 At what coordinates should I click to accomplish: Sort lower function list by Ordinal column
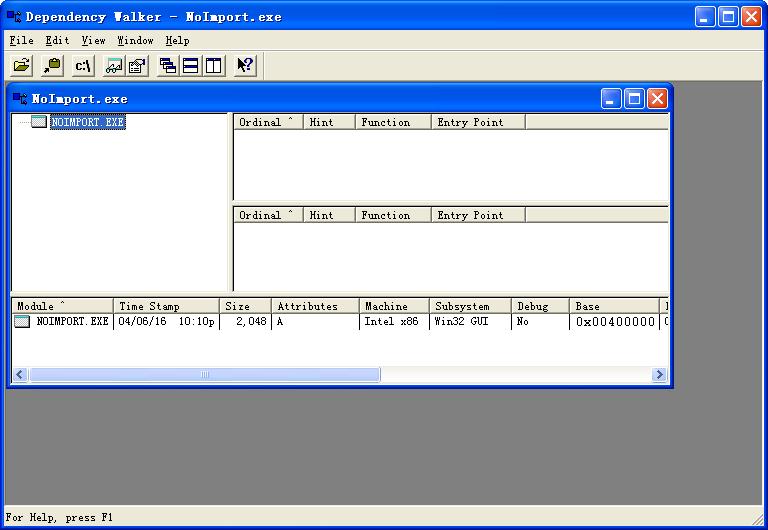click(268, 215)
